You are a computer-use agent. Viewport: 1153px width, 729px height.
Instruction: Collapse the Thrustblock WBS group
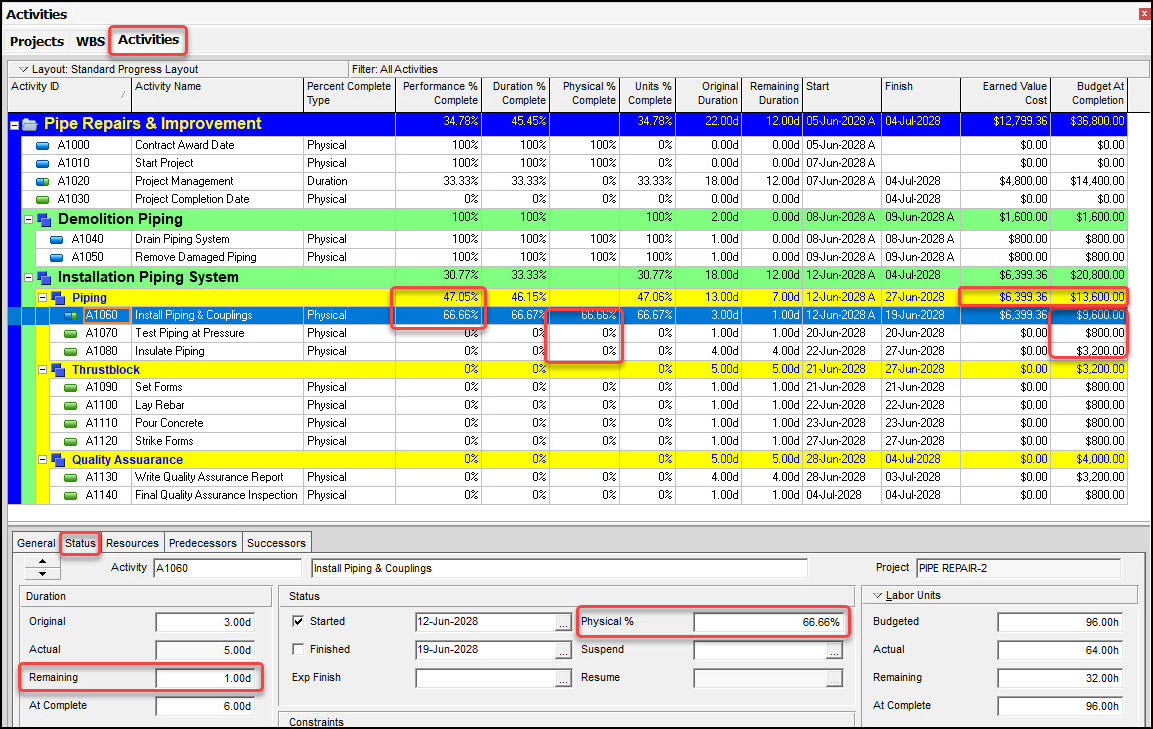[43, 370]
